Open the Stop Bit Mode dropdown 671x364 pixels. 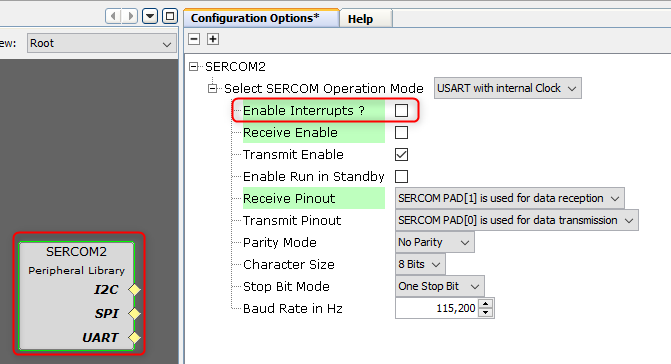point(439,286)
